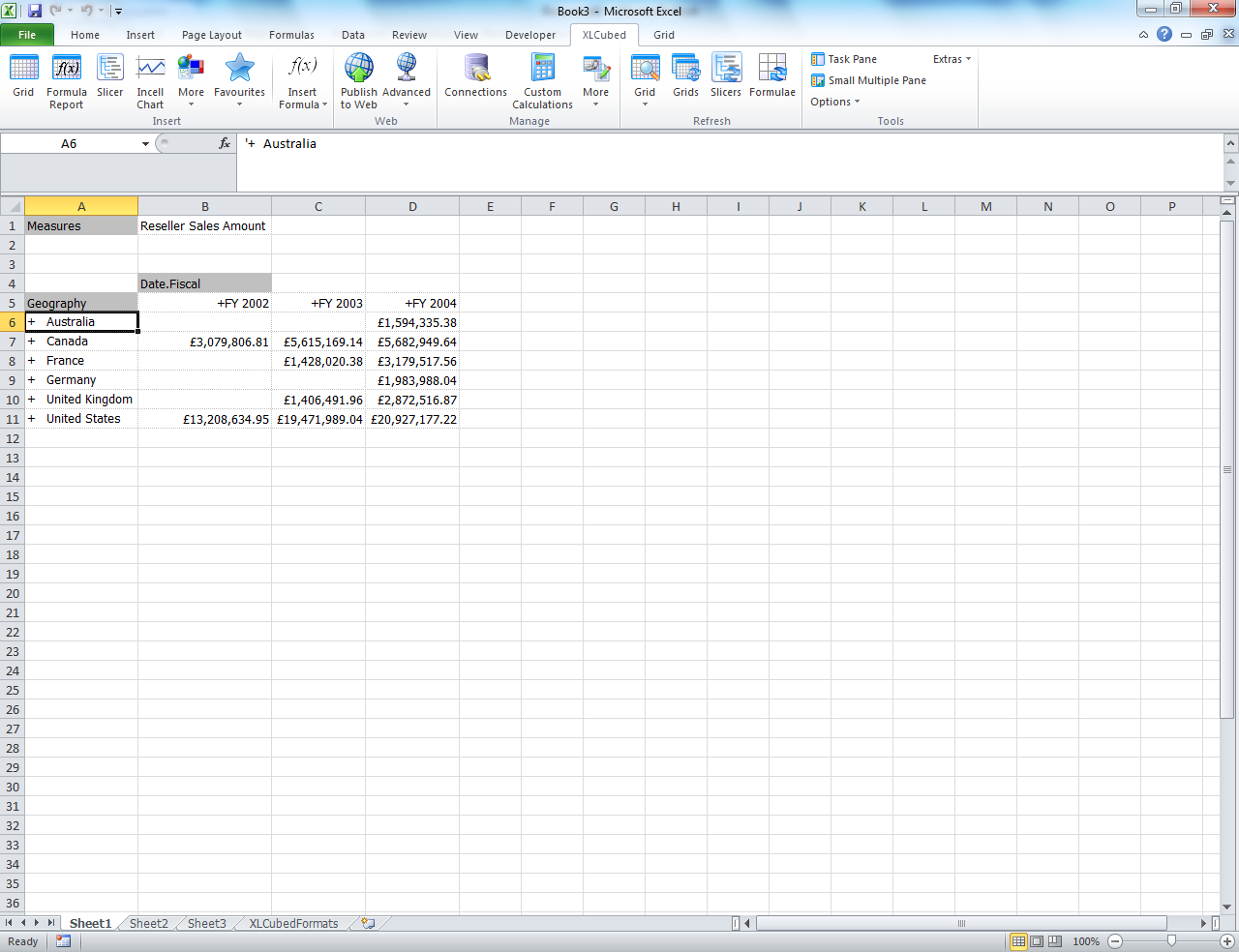Open the Grid ribbon tab
Screen dimensions: 1239x952
(664, 35)
